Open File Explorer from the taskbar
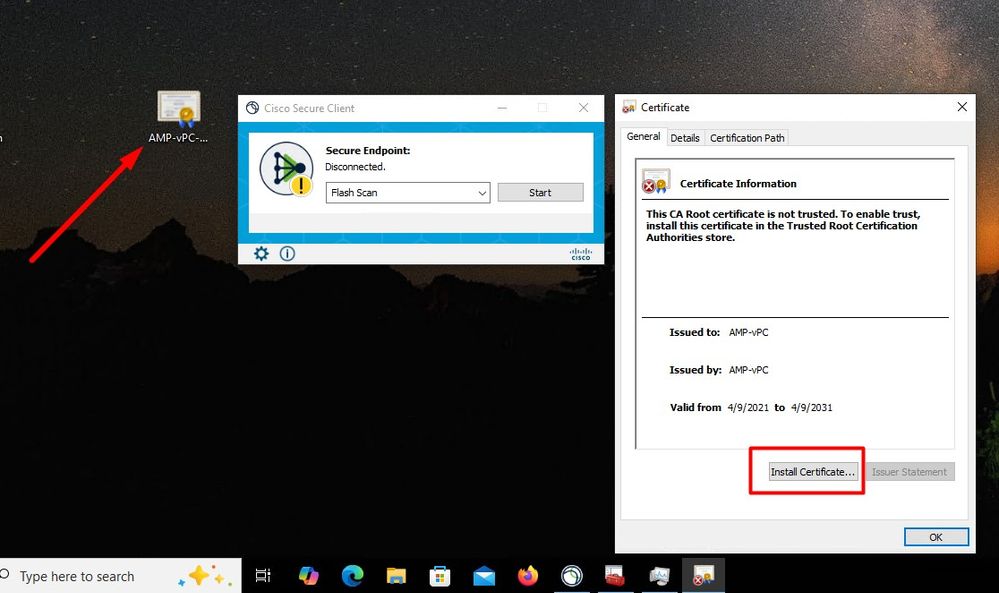The image size is (999, 593). (396, 576)
